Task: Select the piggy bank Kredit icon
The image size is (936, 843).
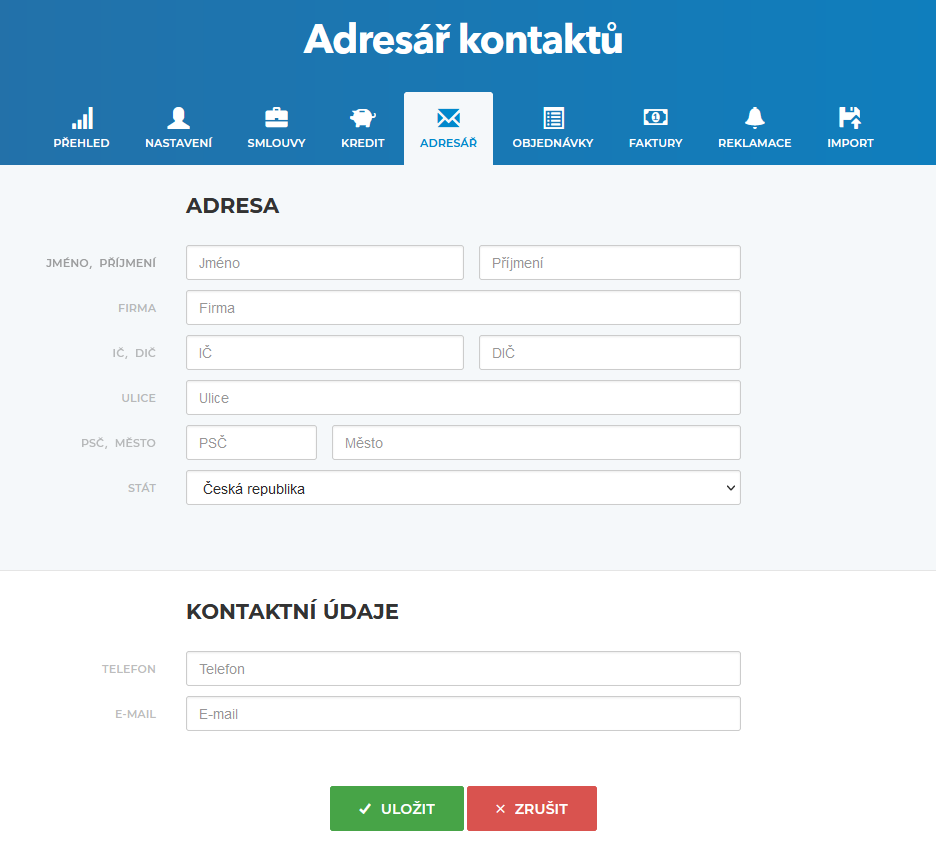Action: pyautogui.click(x=362, y=118)
